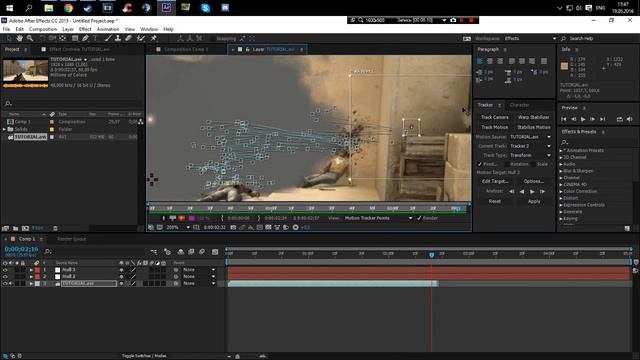Viewport: 640px width, 360px height.
Task: Expand the Null 3 layer properties
Action: point(31,270)
